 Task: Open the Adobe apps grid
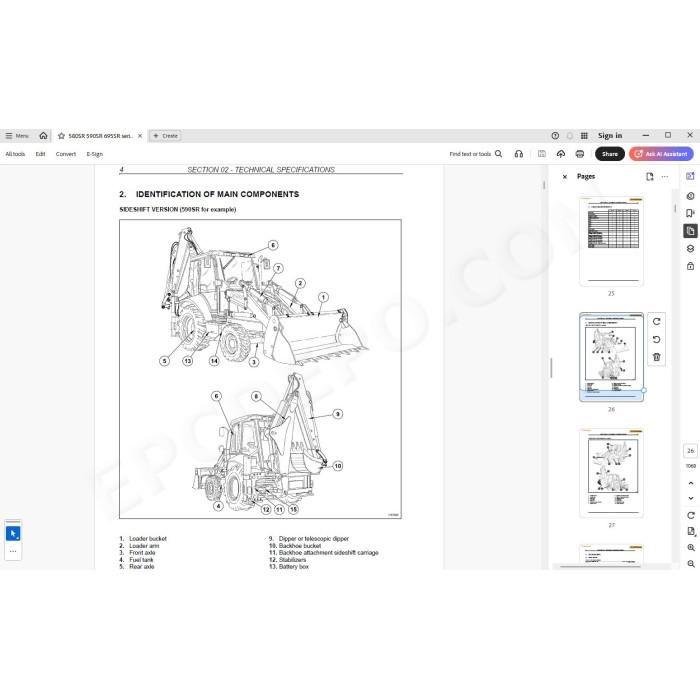tap(584, 136)
